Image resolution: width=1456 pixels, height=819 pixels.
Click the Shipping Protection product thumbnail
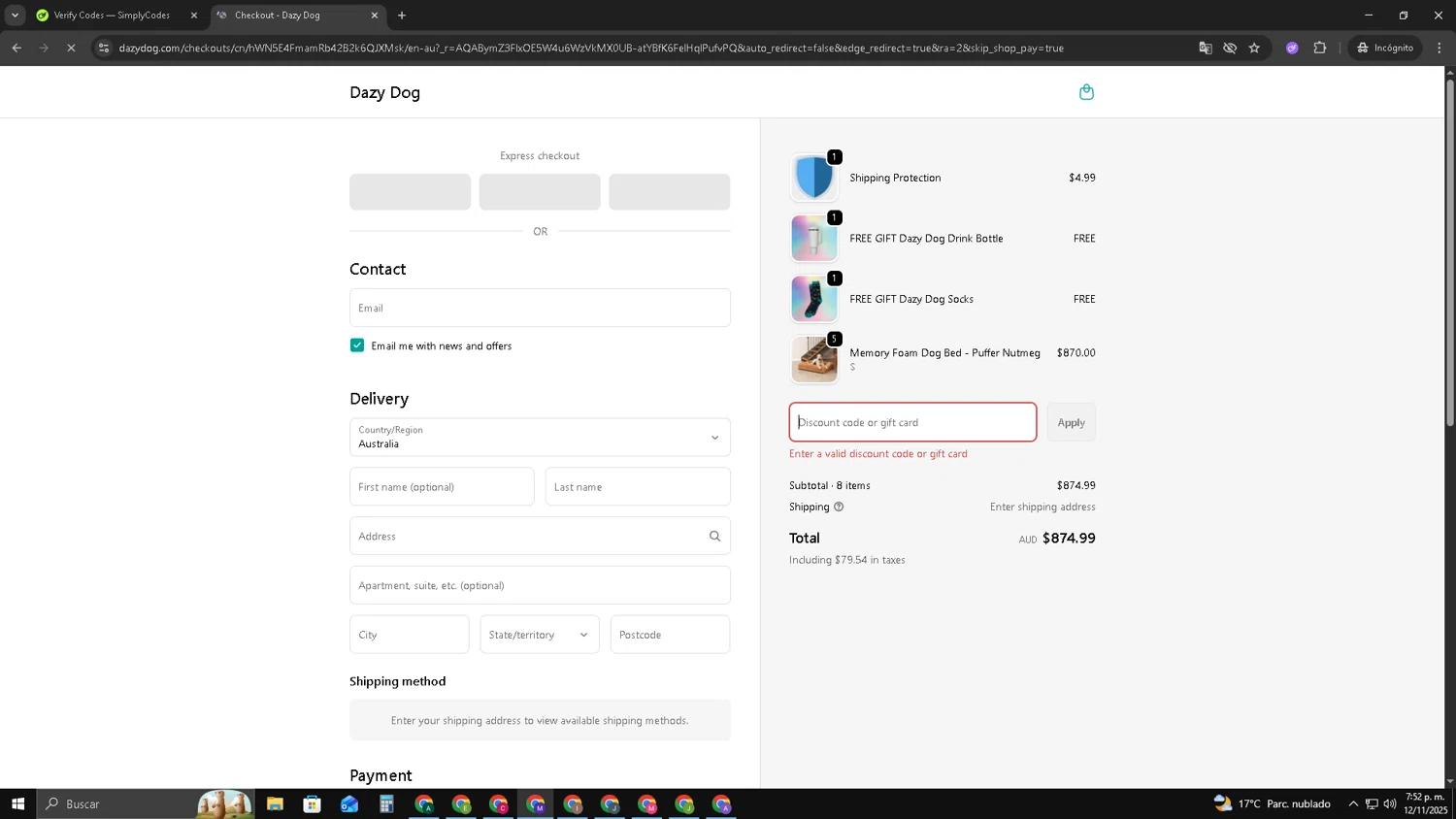click(813, 178)
